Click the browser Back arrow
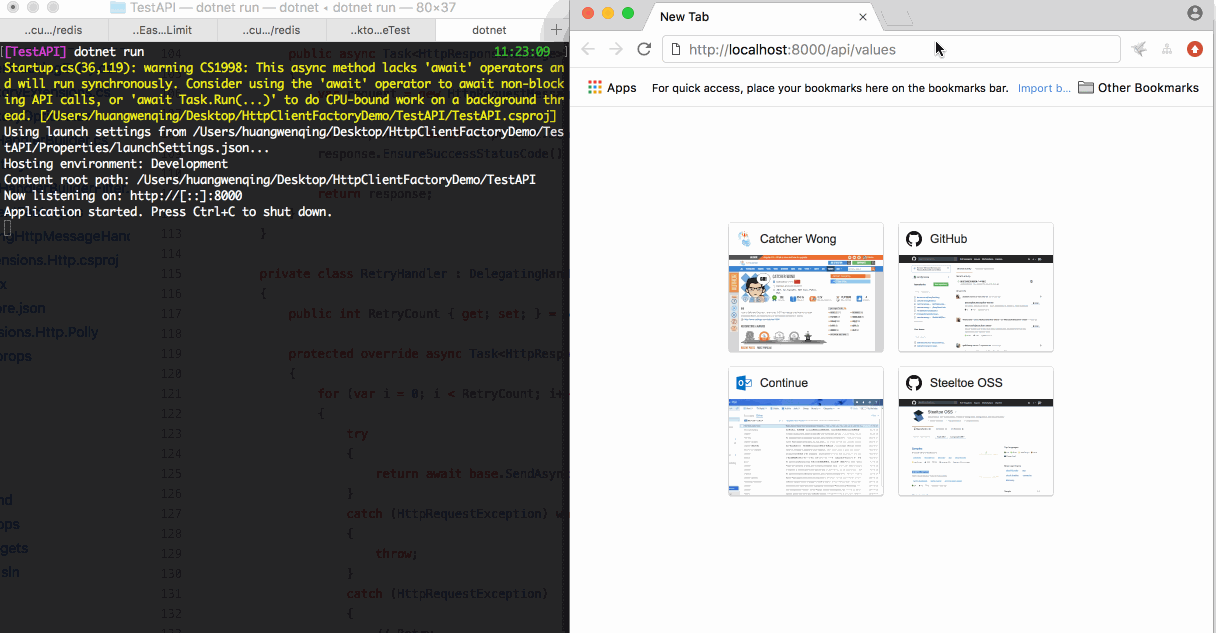The width and height of the screenshot is (1216, 633). tap(588, 49)
